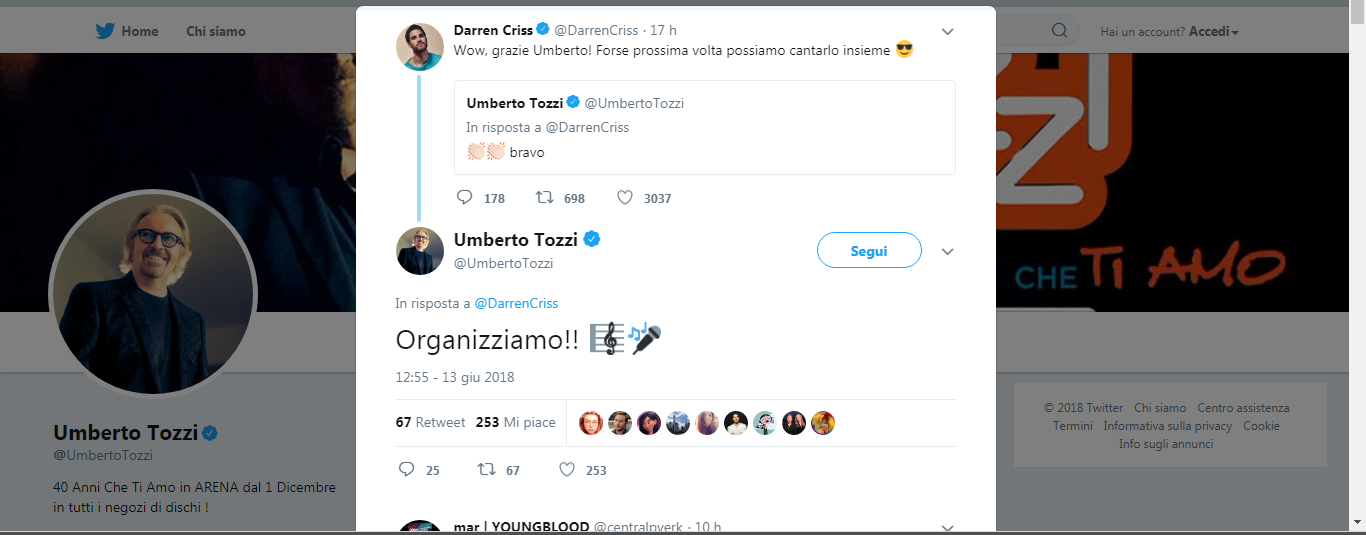Follow Umberto Tozzi with Segui button
This screenshot has width=1366, height=535.
coord(869,251)
